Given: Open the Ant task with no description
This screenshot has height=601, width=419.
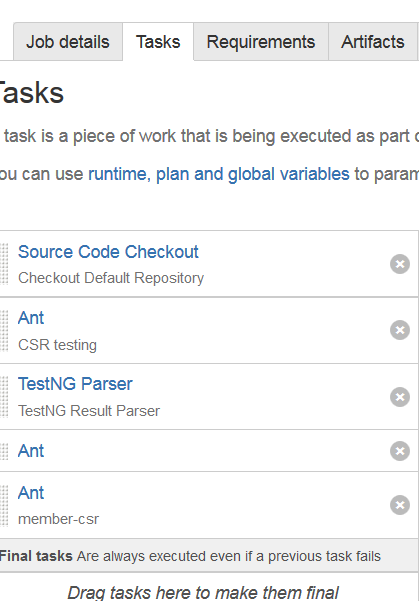Looking at the screenshot, I should (x=31, y=451).
